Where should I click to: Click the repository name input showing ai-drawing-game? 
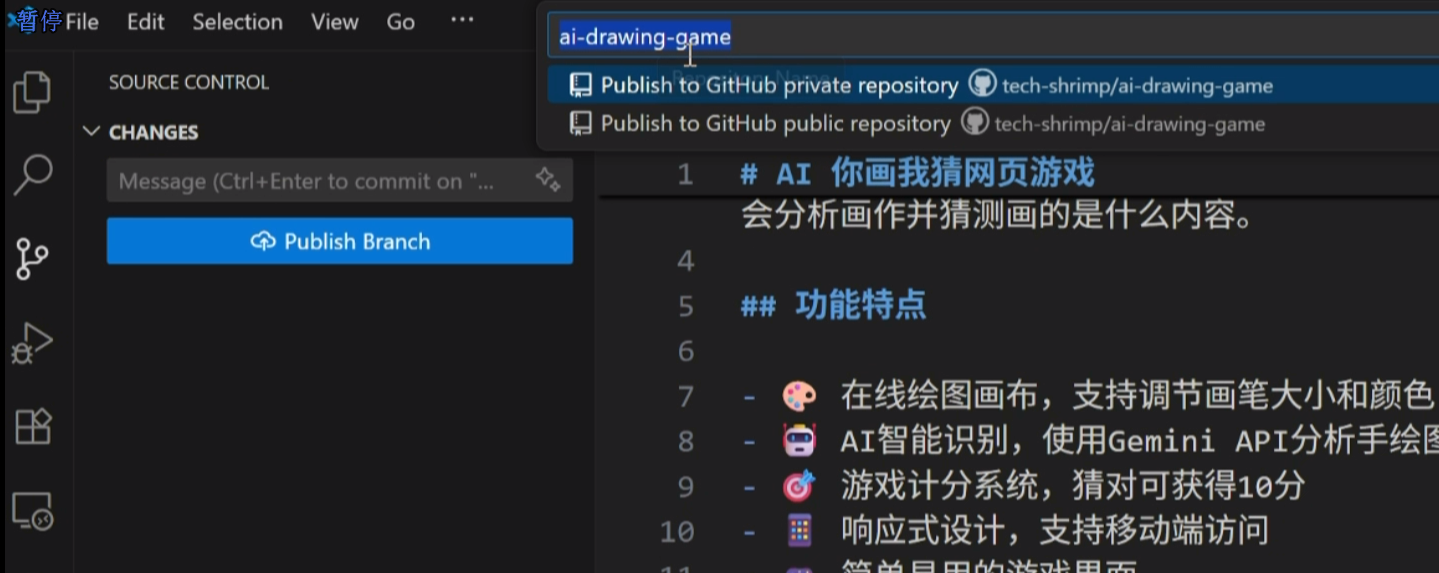coord(995,37)
